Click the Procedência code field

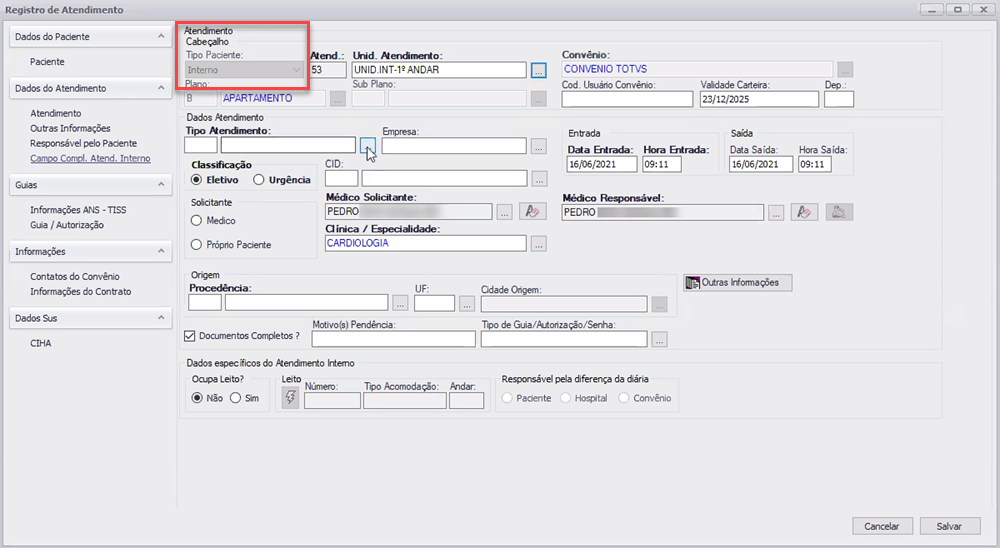(205, 302)
